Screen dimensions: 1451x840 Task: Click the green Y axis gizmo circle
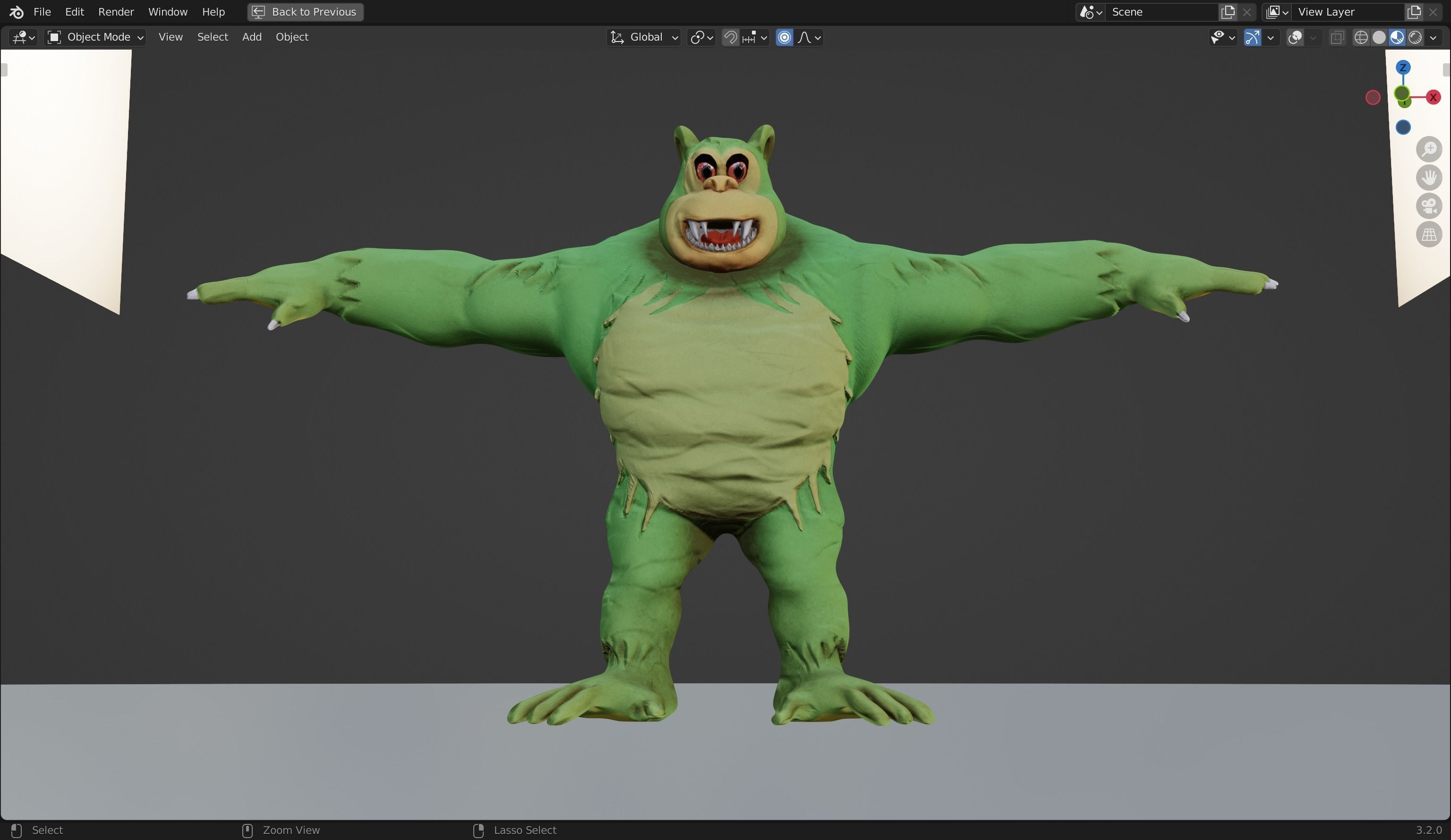pyautogui.click(x=1402, y=94)
